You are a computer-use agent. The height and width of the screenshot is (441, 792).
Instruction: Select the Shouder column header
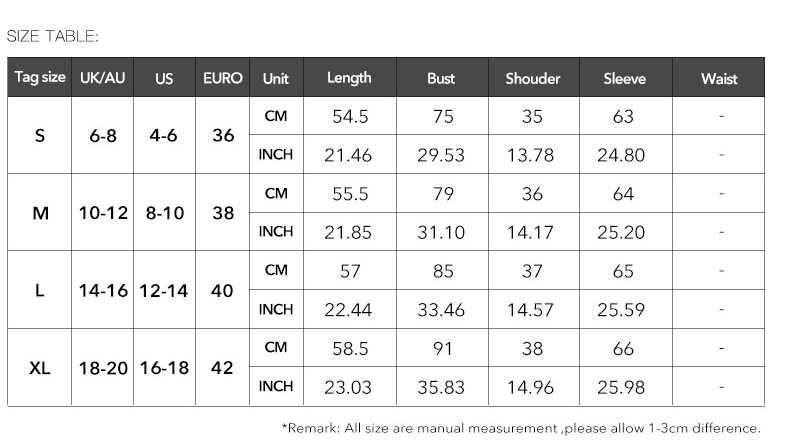[x=532, y=78]
